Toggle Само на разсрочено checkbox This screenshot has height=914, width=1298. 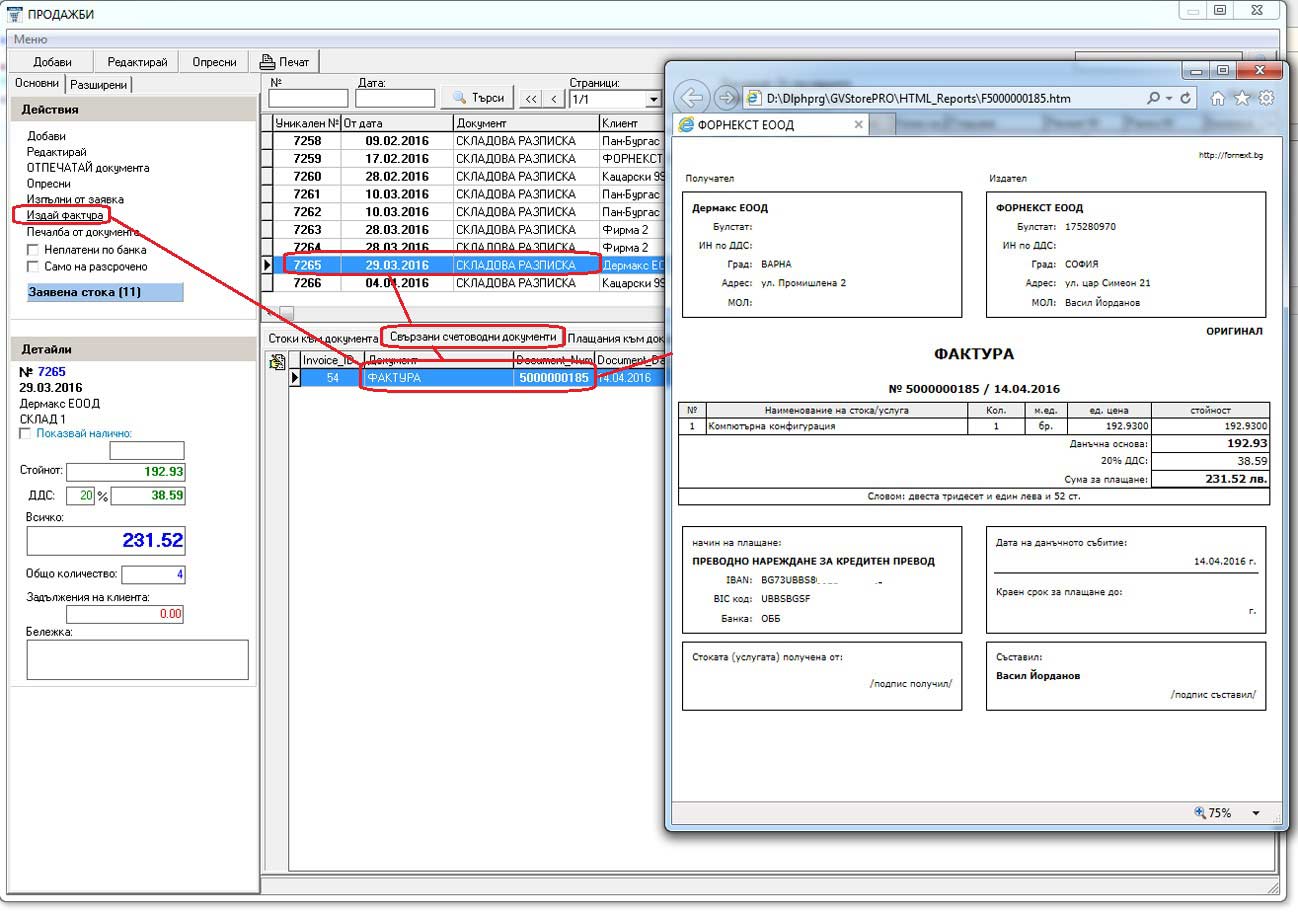[33, 267]
